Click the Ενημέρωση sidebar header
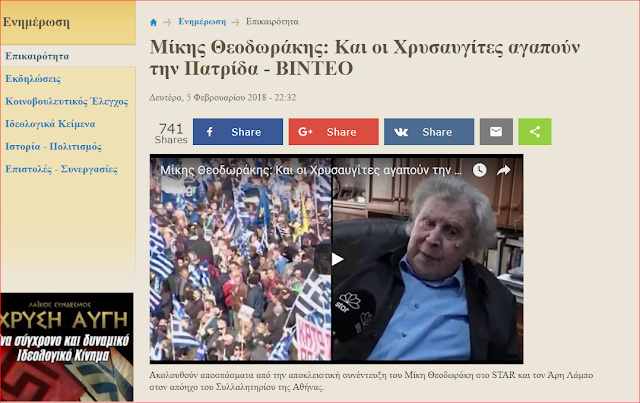The image size is (640, 403). pos(36,22)
